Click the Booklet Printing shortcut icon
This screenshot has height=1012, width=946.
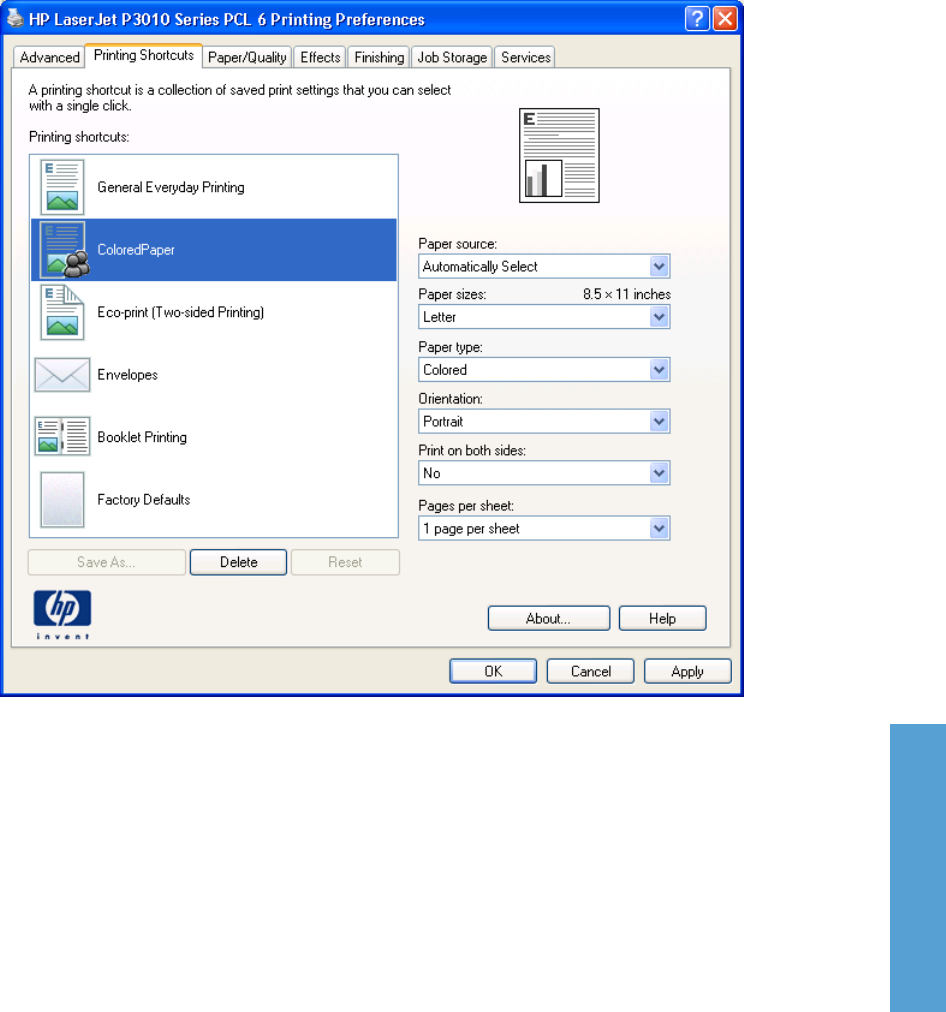click(62, 437)
